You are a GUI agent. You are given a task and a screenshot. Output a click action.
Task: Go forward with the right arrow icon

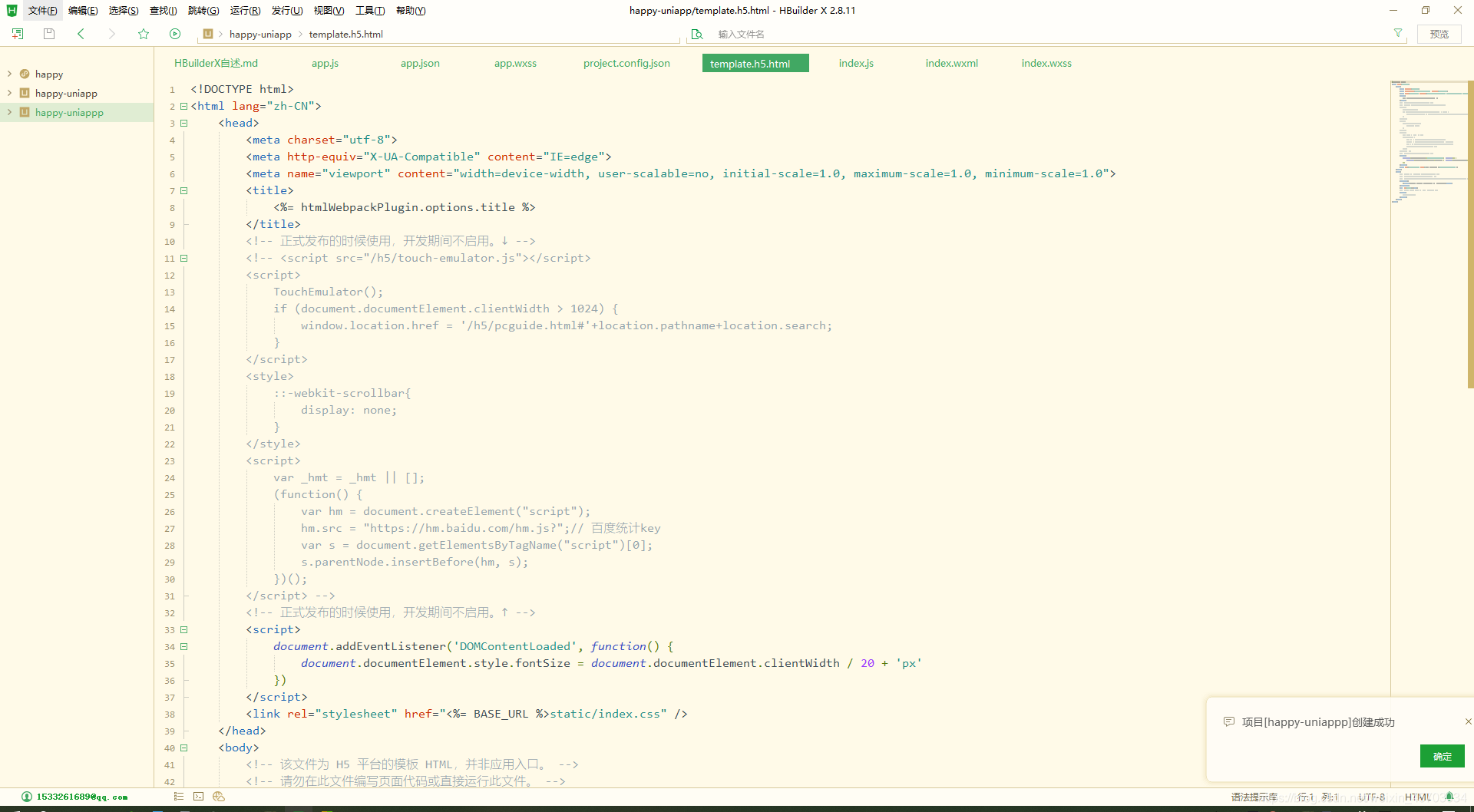click(x=112, y=34)
